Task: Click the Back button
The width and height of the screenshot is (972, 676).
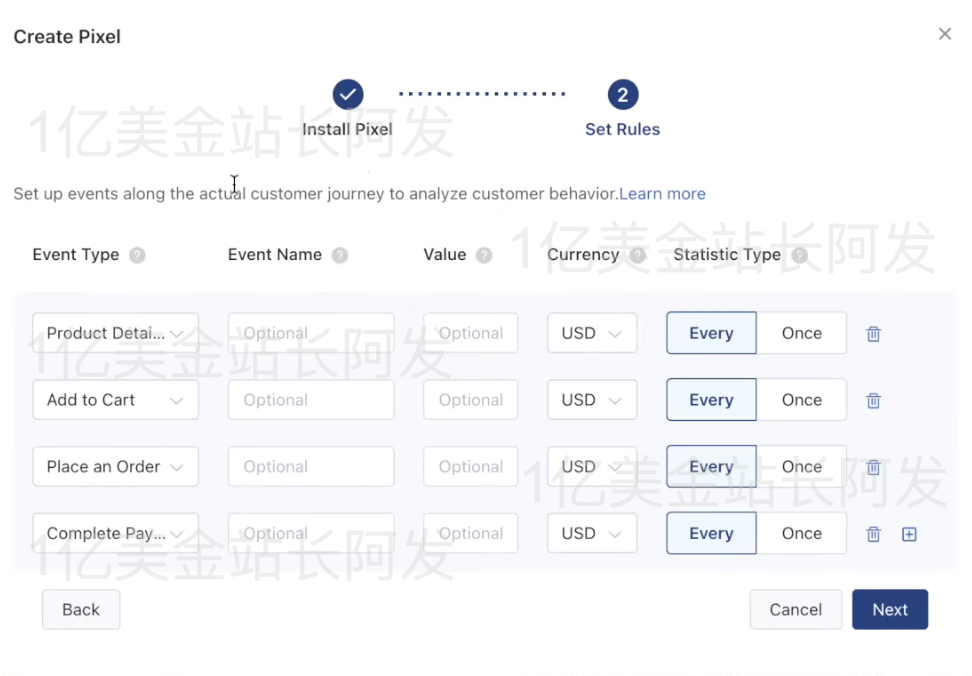Action: (x=81, y=609)
